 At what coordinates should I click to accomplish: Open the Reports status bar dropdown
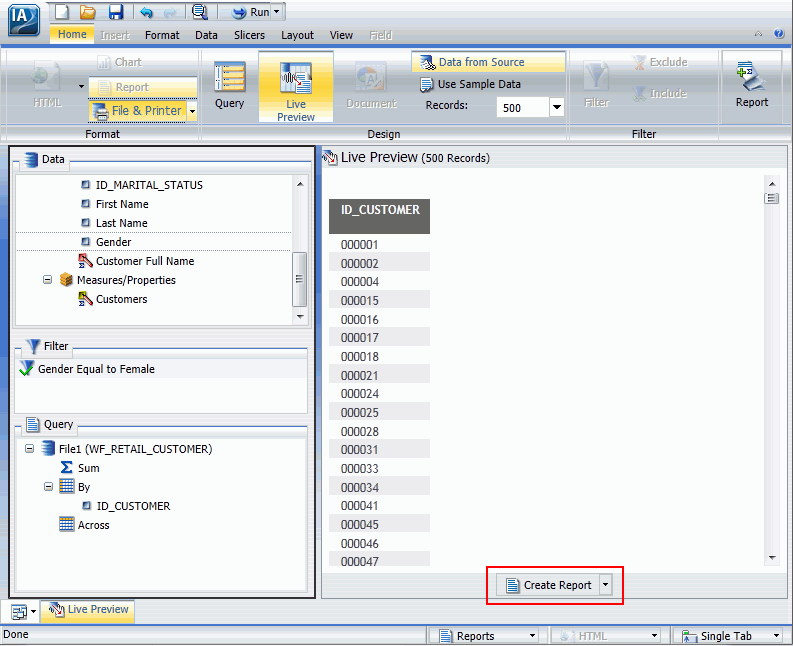[x=532, y=636]
